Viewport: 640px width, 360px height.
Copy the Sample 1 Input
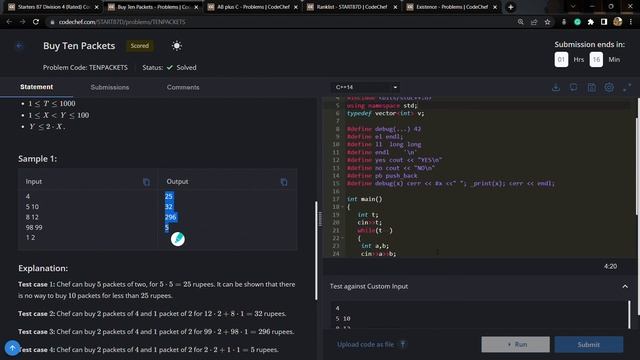point(146,182)
